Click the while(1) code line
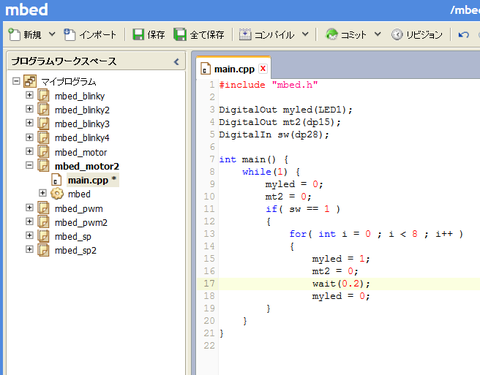The height and width of the screenshot is (375, 480). [271, 172]
